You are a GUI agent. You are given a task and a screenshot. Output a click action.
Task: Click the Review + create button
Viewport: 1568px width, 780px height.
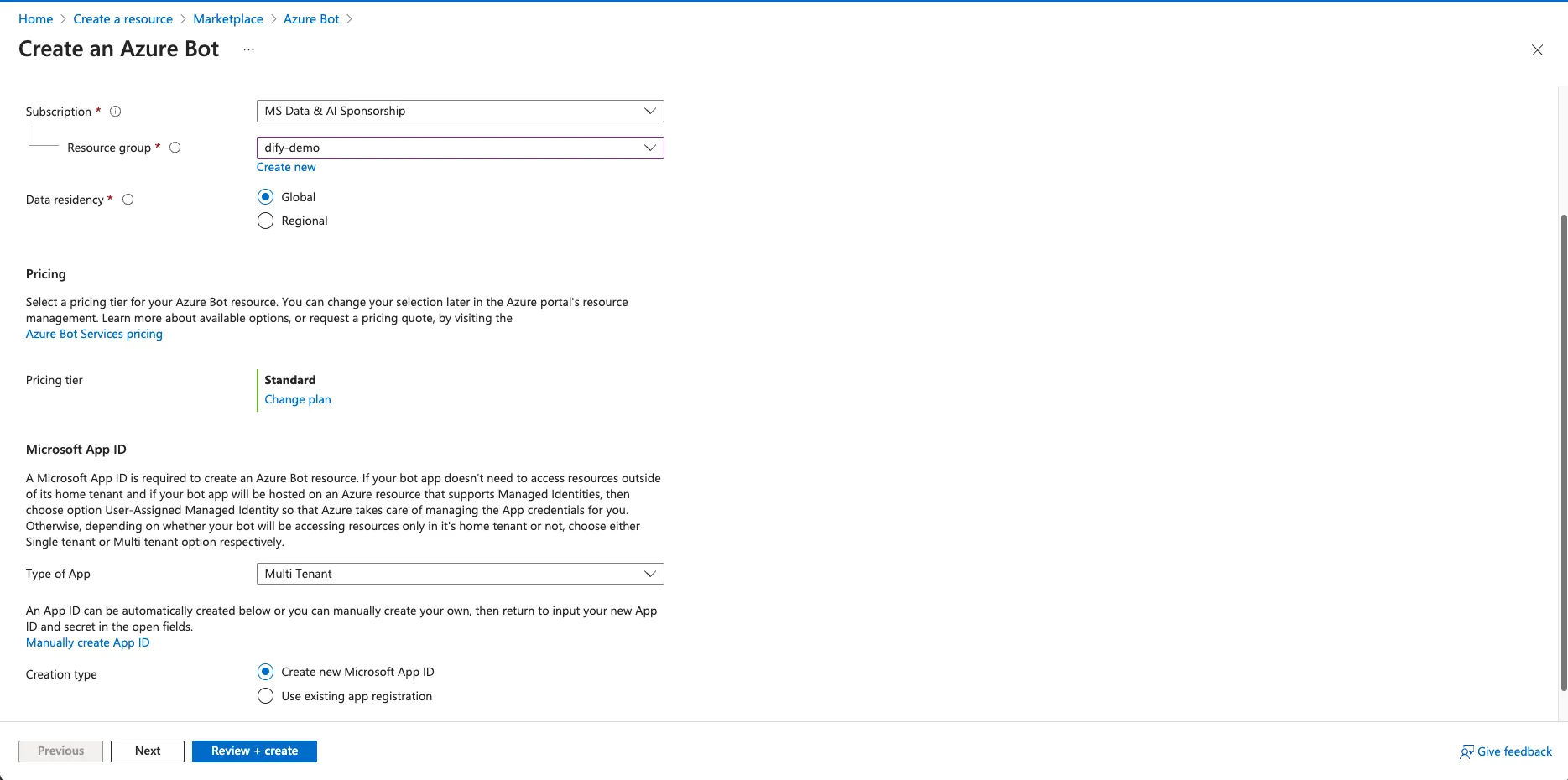point(254,751)
